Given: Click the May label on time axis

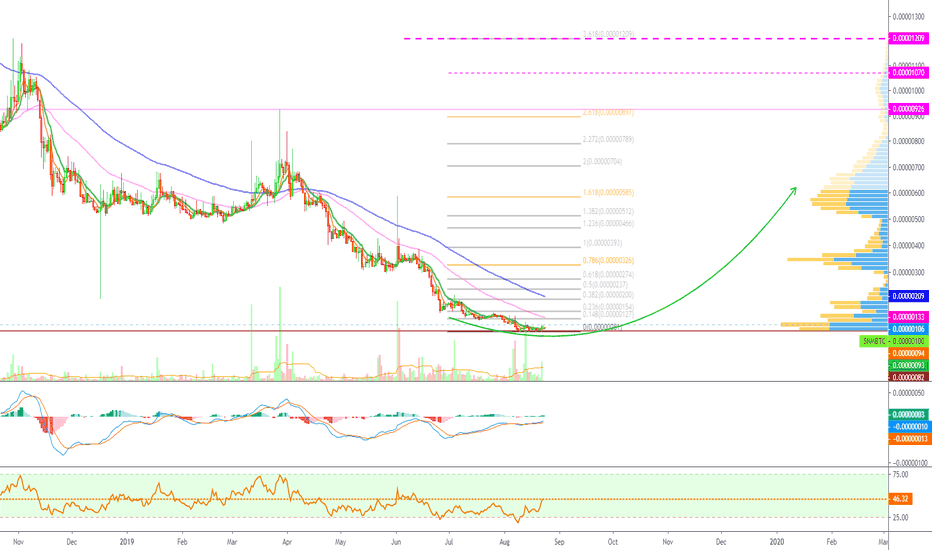Looking at the screenshot, I should point(341,542).
